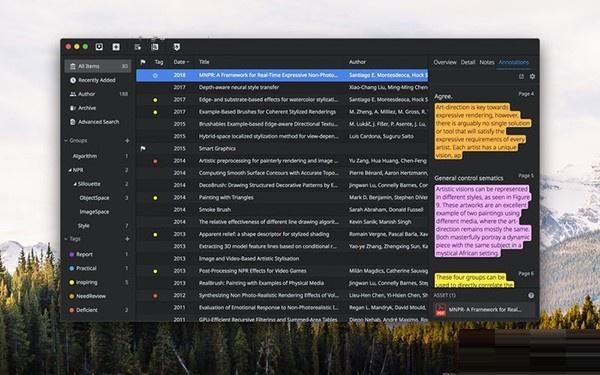Sort by the Date column header
Viewport: 600px width, 375px height.
click(x=181, y=62)
